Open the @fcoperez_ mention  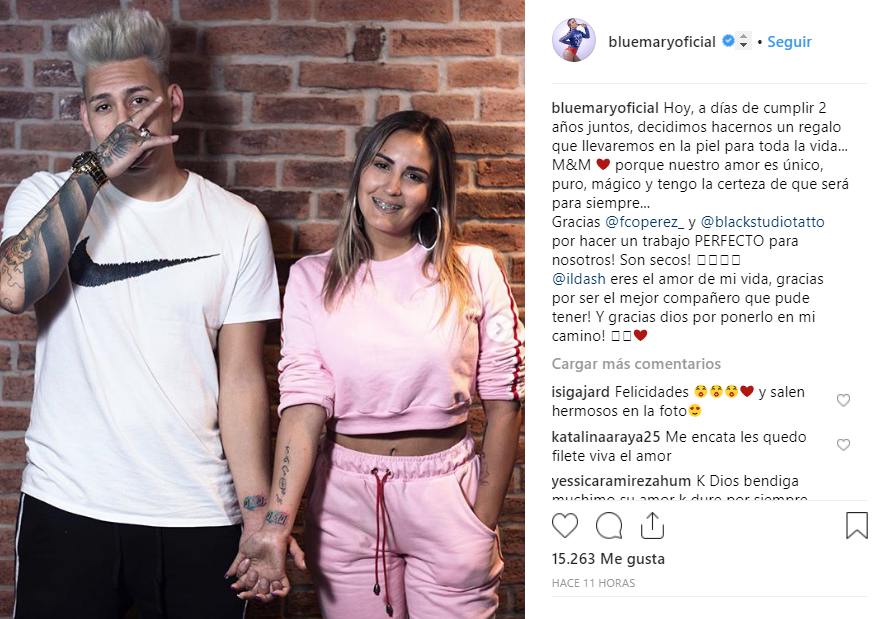tap(645, 222)
